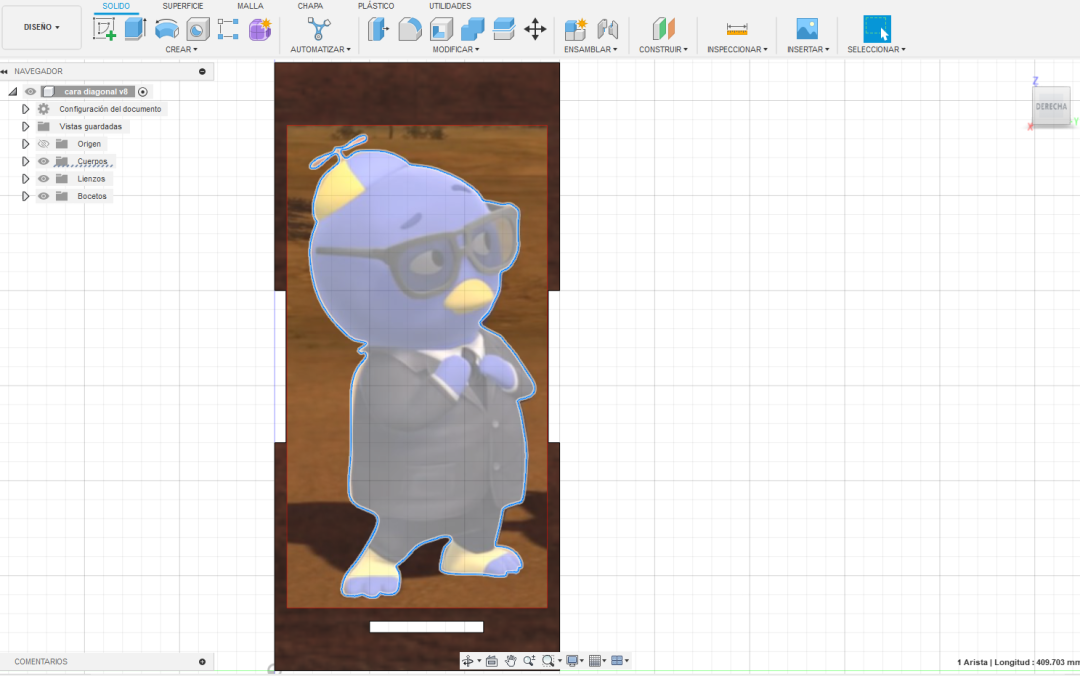
Task: Switch to the PLÁSTICO tab
Action: [x=376, y=6]
